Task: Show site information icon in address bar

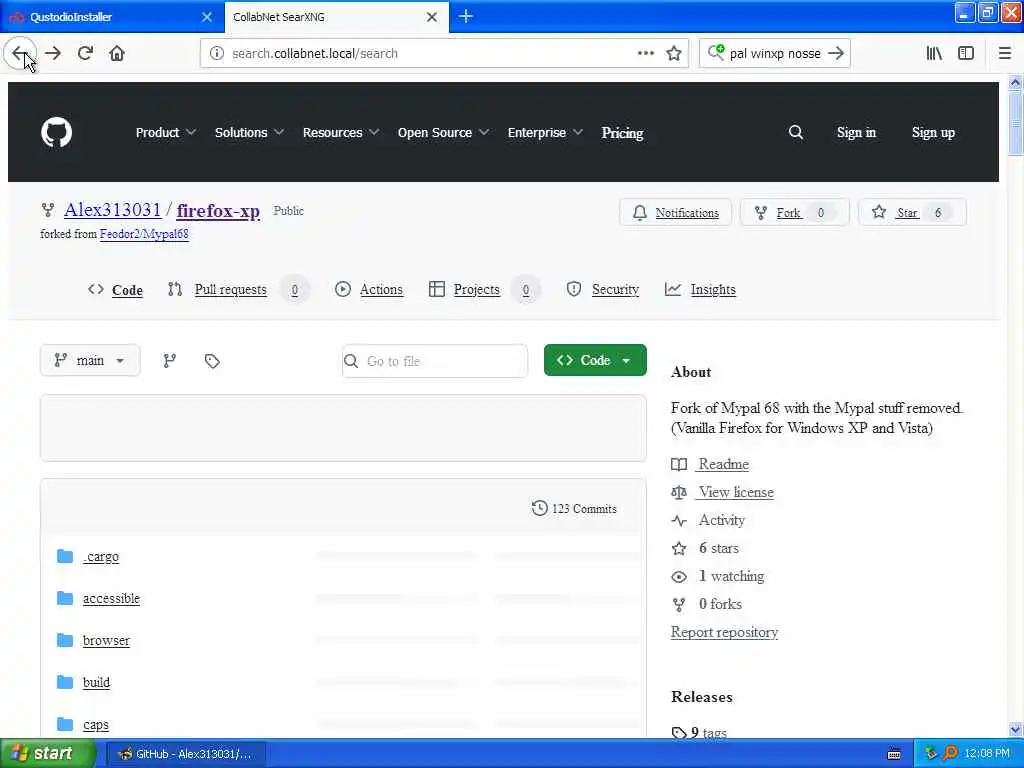Action: pyautogui.click(x=217, y=53)
